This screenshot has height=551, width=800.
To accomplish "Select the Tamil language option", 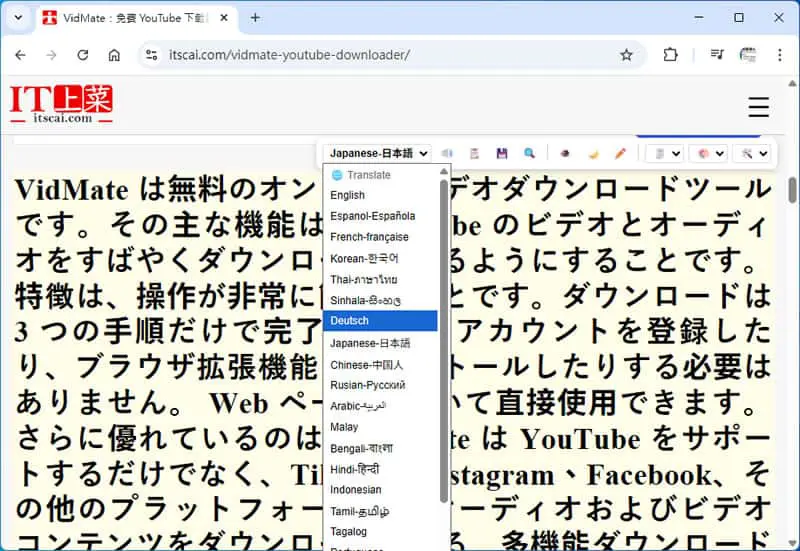I will coord(380,511).
